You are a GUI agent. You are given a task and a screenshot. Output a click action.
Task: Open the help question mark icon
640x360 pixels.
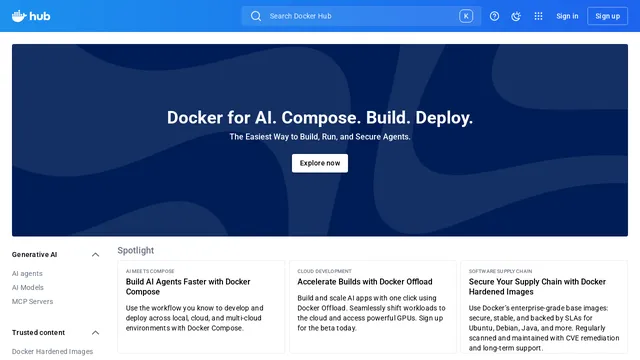pyautogui.click(x=494, y=16)
